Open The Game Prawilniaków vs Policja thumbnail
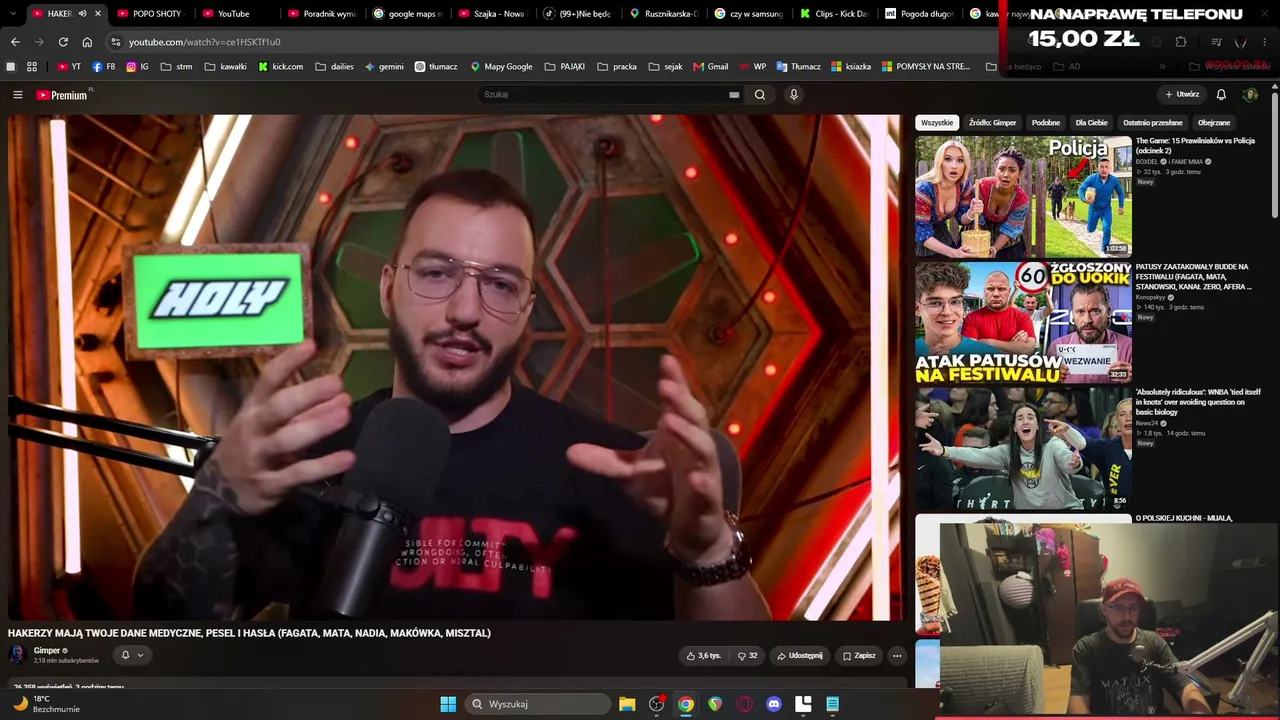The image size is (1280, 720). (1023, 197)
